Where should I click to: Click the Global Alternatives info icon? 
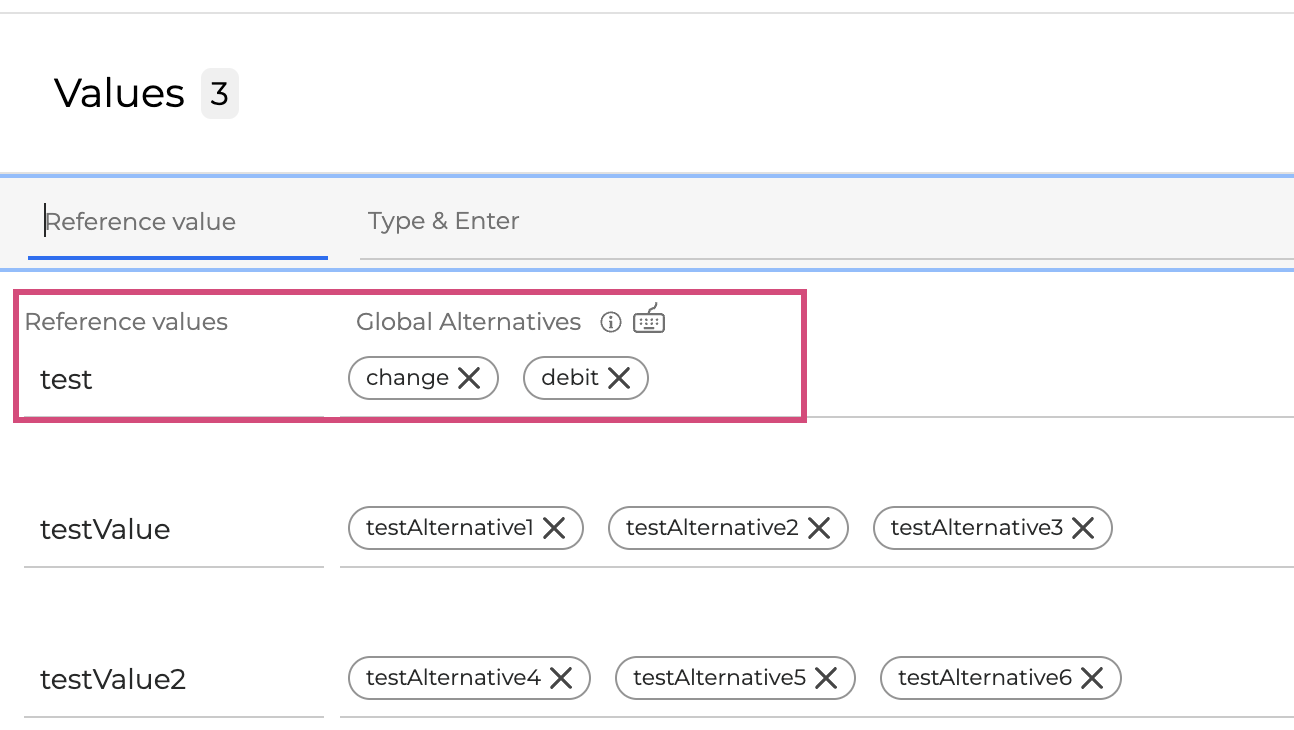point(610,322)
